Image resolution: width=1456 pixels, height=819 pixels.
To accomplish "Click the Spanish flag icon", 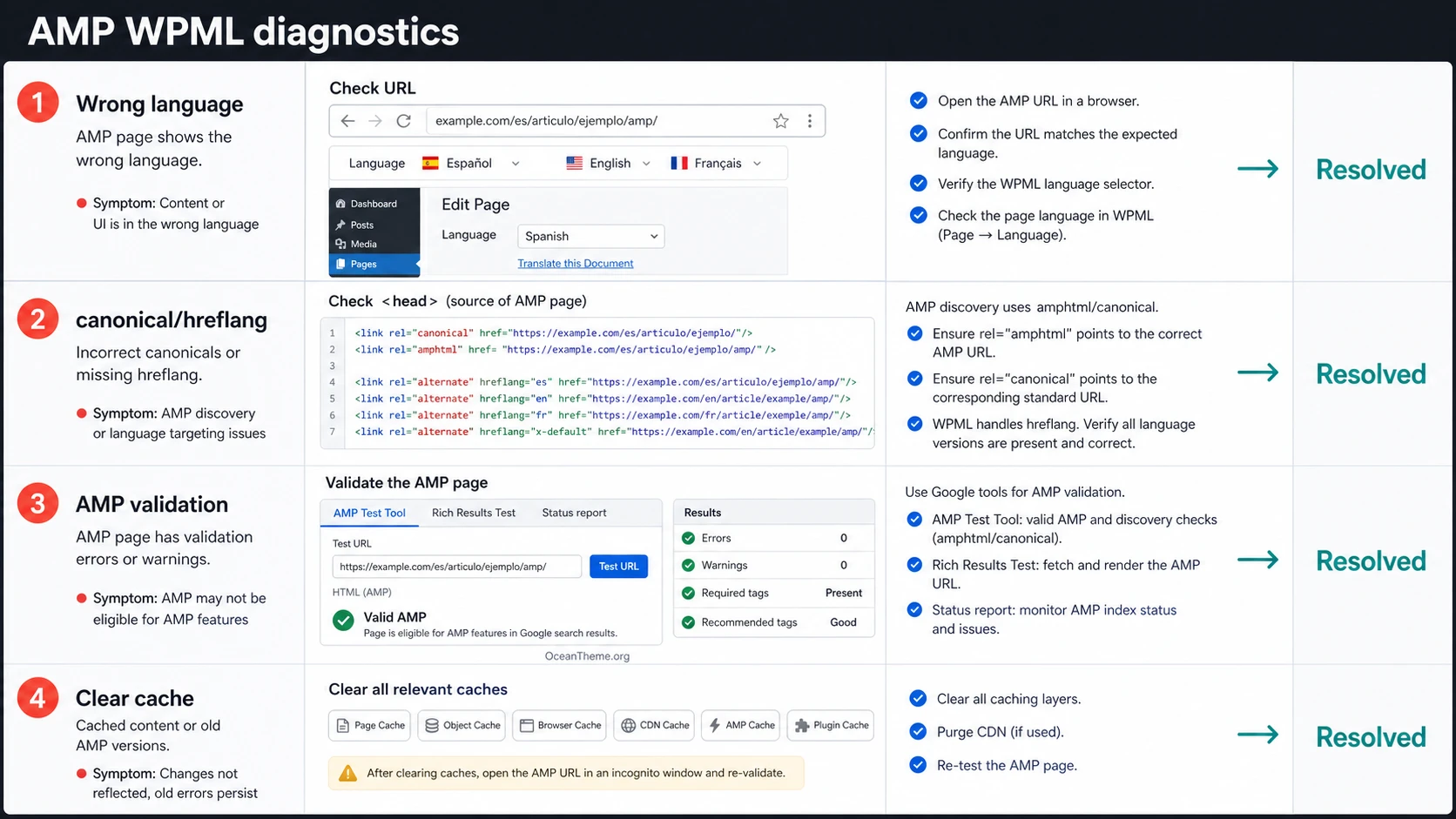I will [430, 163].
